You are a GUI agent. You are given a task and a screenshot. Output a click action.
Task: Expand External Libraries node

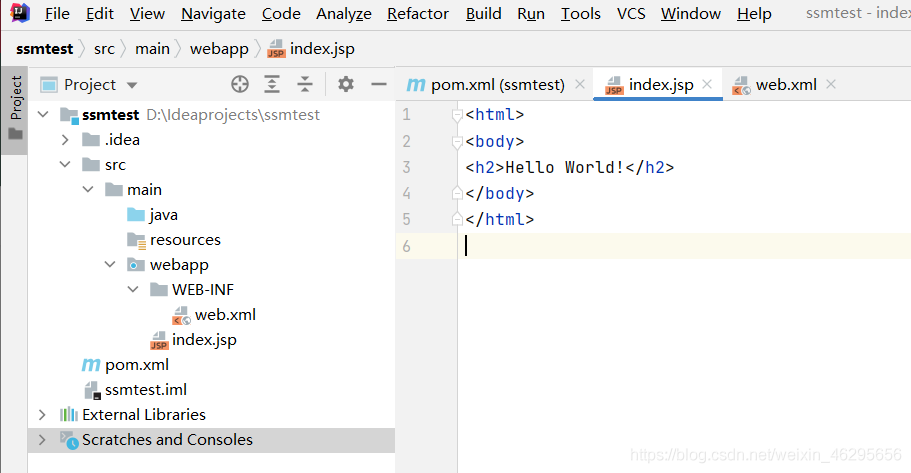tap(42, 415)
